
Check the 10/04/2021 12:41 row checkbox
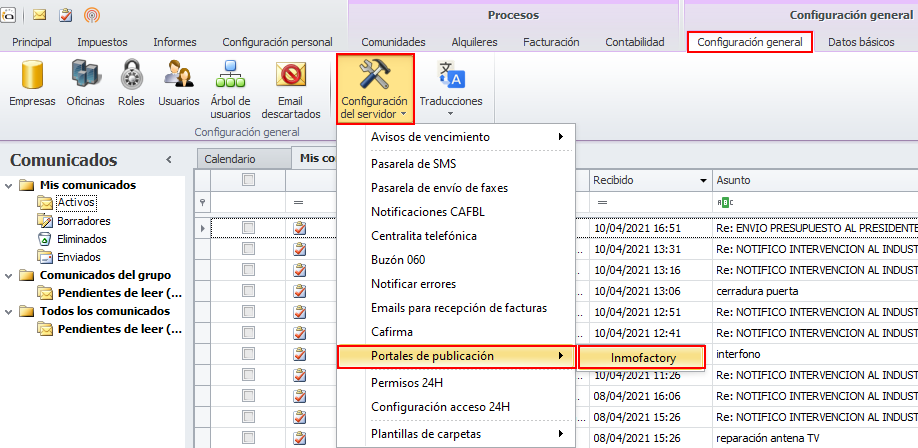pos(249,333)
